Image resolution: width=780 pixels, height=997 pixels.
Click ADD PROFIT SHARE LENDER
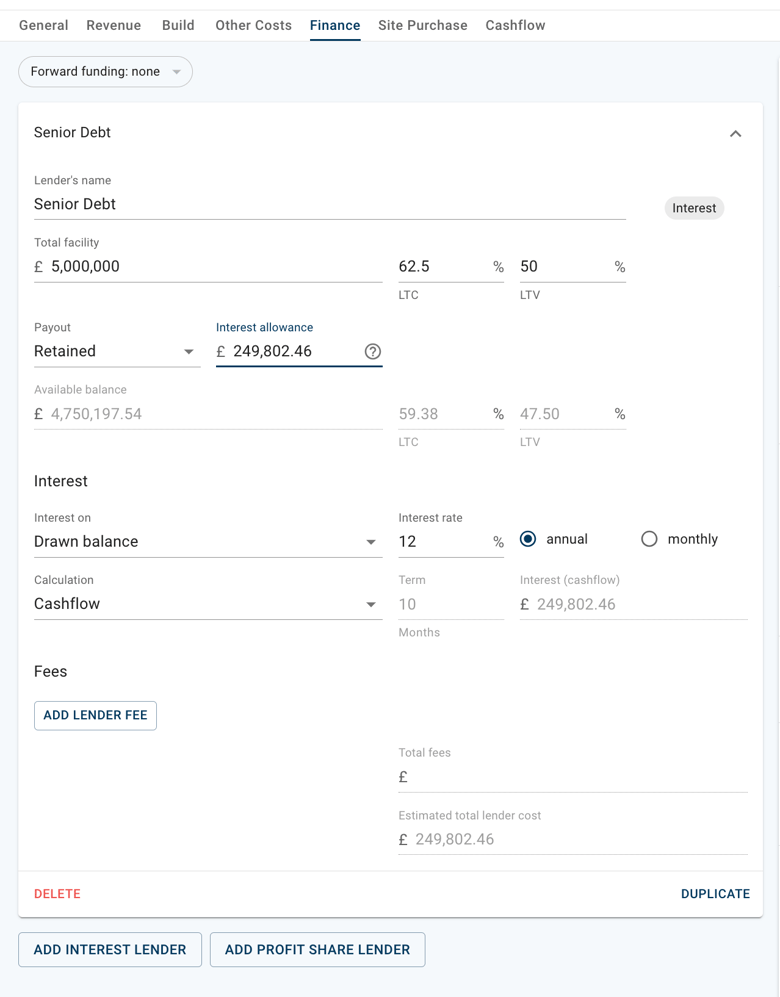[317, 949]
